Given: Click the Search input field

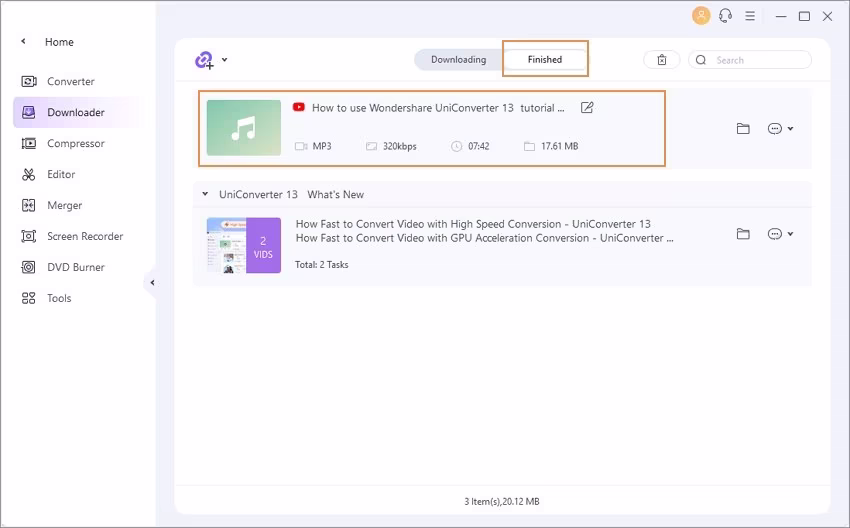Looking at the screenshot, I should tap(750, 60).
